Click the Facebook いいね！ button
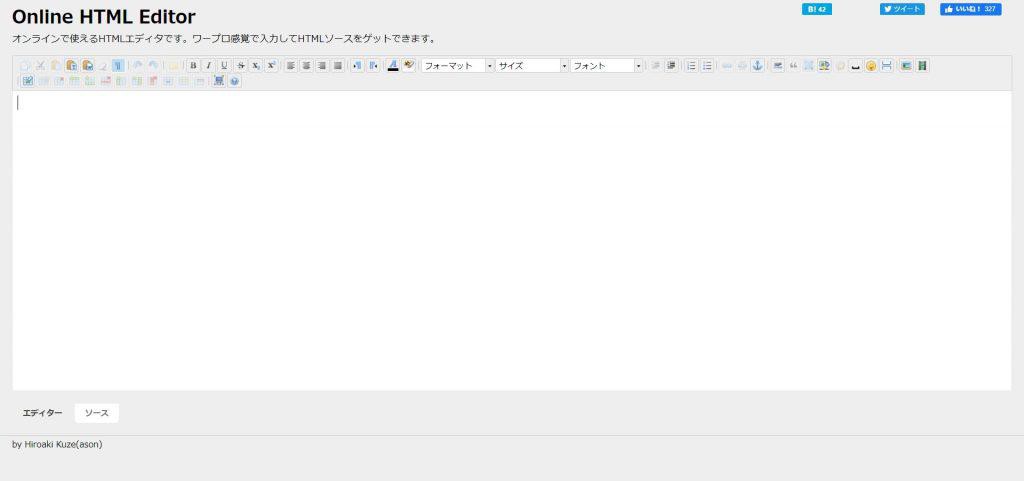The width and height of the screenshot is (1024, 481). pos(970,9)
